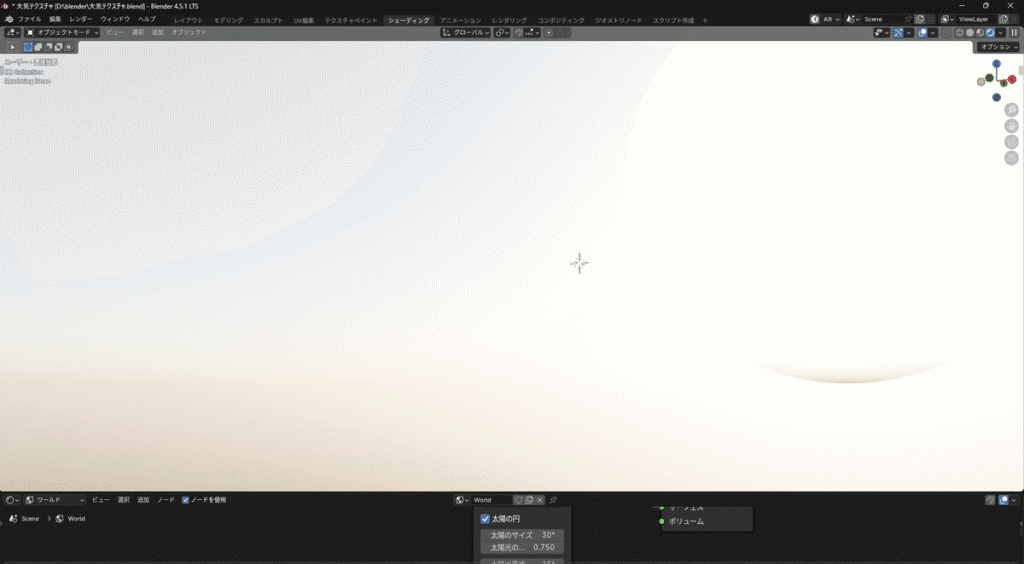Open the object visibility and selectability dropdown
1024x564 pixels.
(882, 33)
